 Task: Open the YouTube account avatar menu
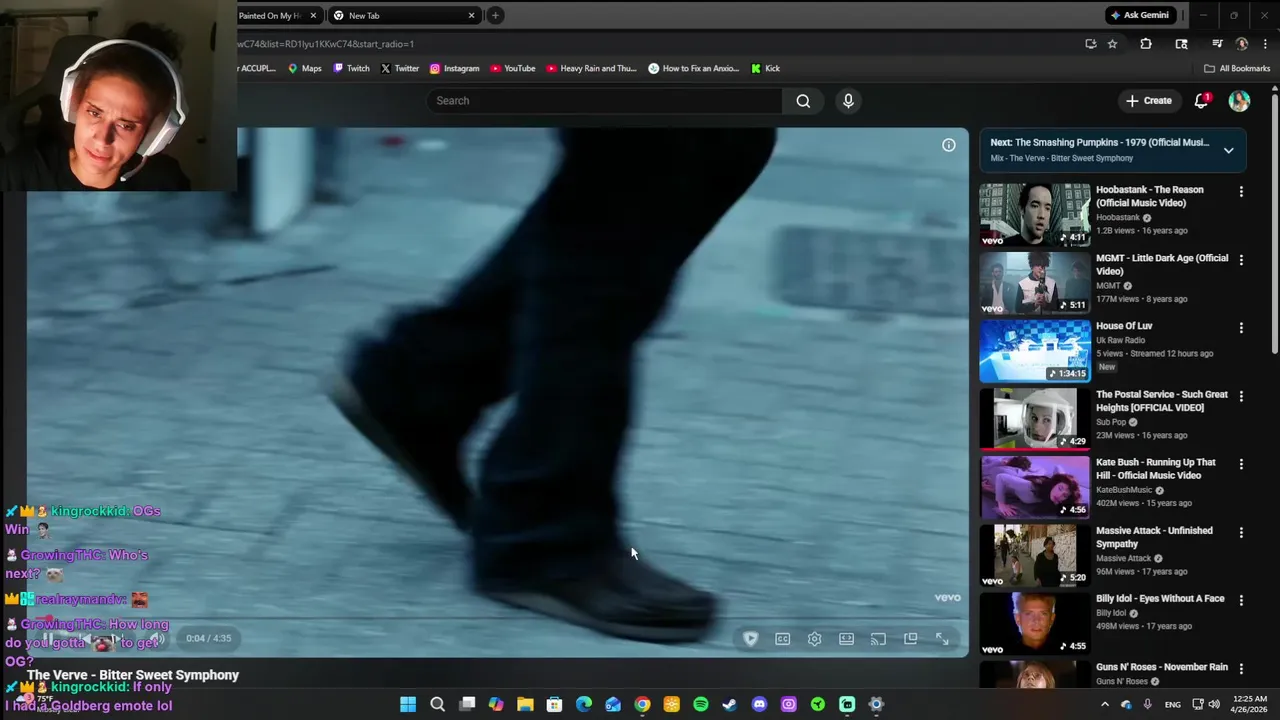tap(1239, 101)
